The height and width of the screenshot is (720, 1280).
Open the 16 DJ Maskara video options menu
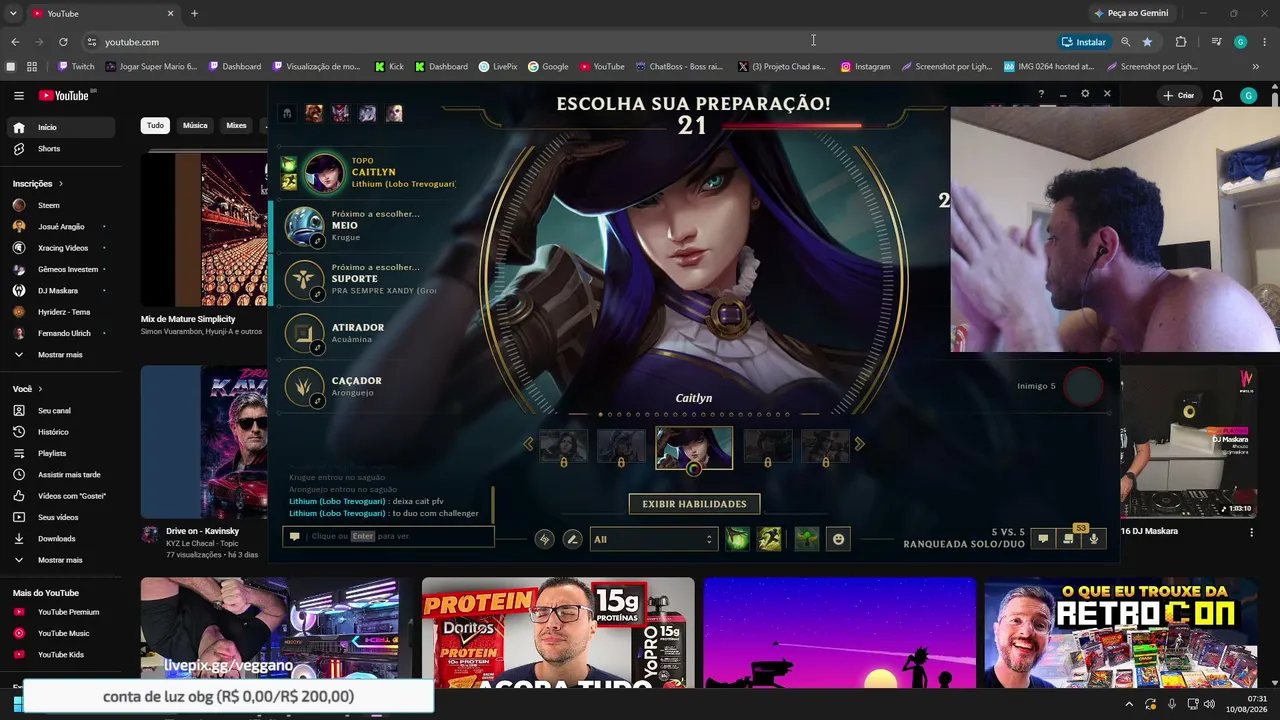(x=1251, y=533)
